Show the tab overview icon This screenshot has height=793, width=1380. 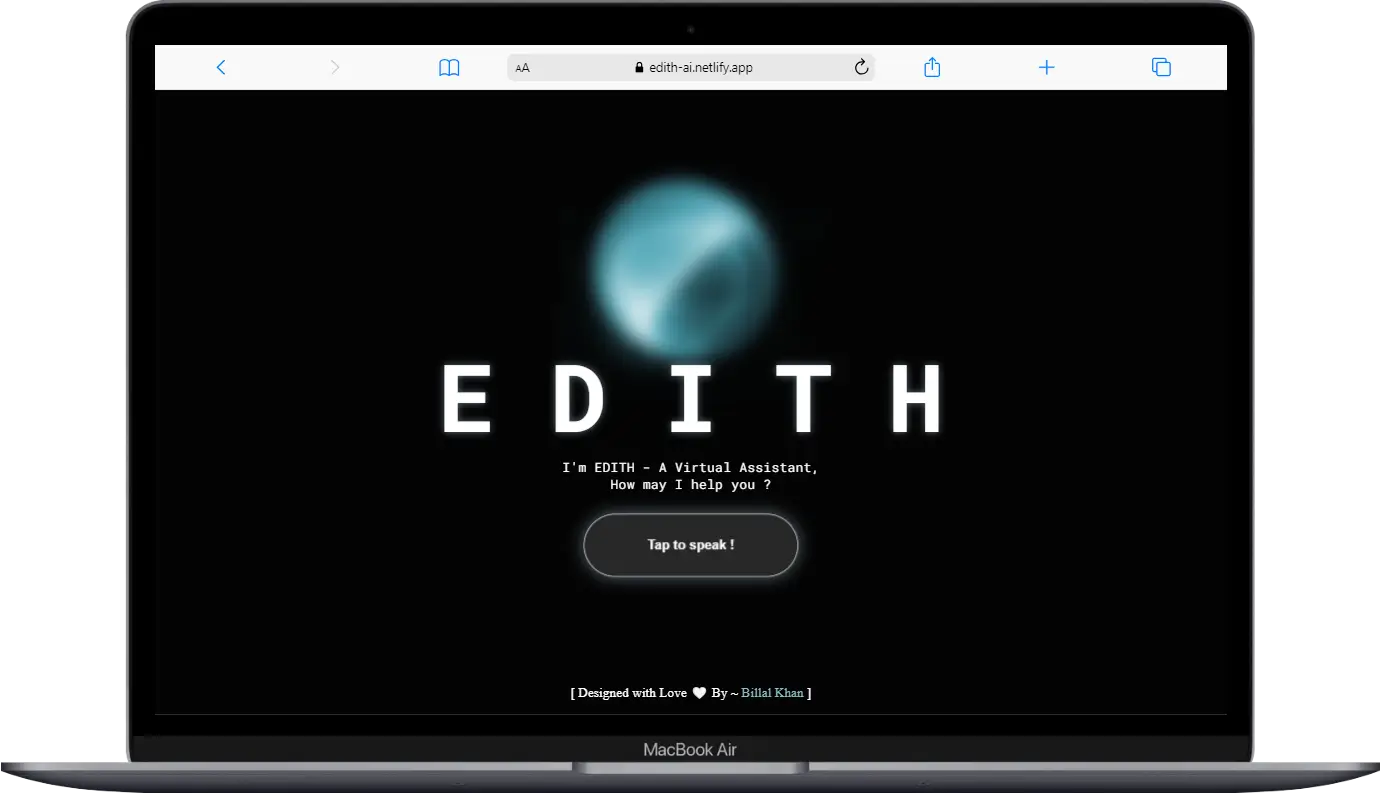[1161, 67]
